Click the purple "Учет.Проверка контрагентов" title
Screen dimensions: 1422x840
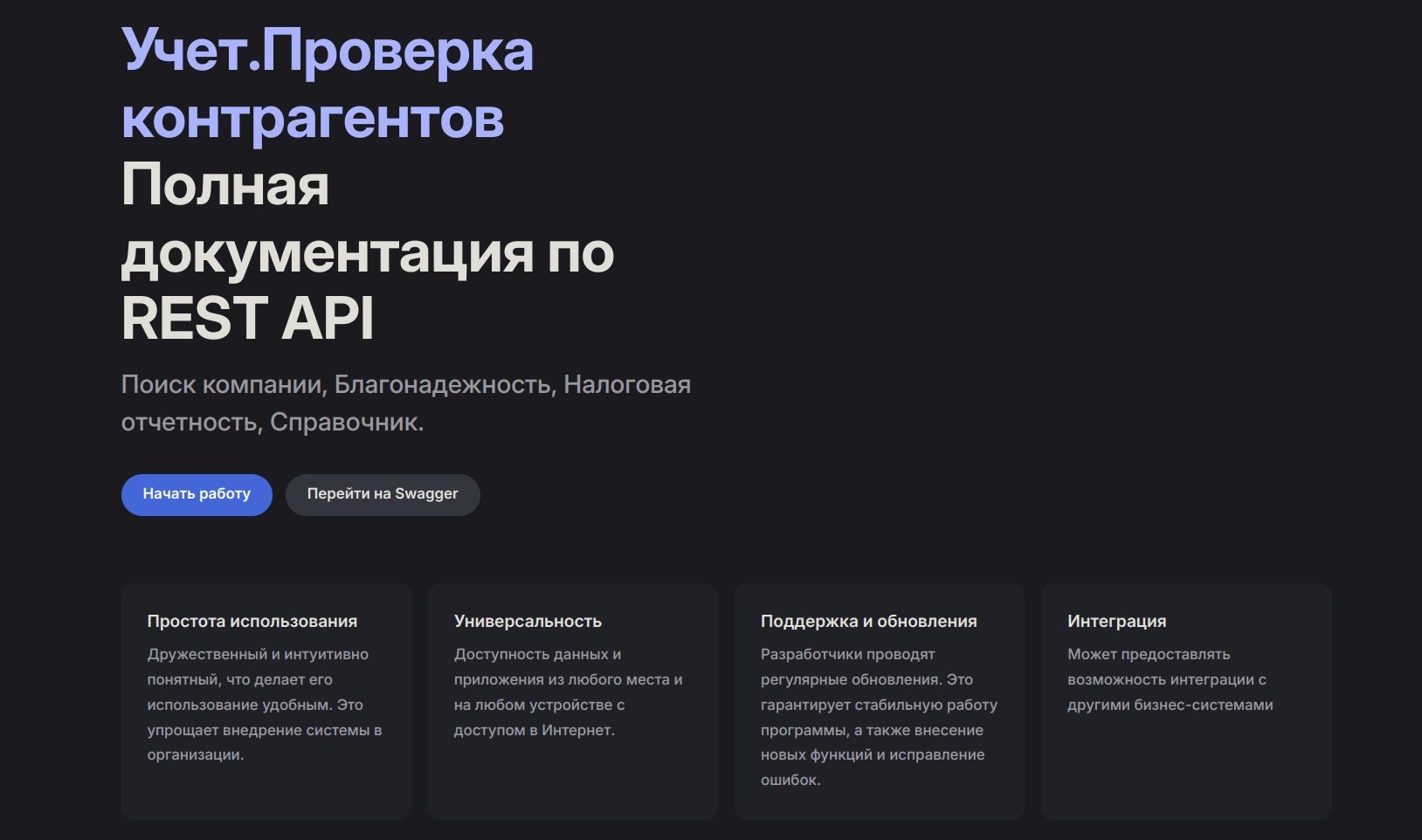coord(328,84)
